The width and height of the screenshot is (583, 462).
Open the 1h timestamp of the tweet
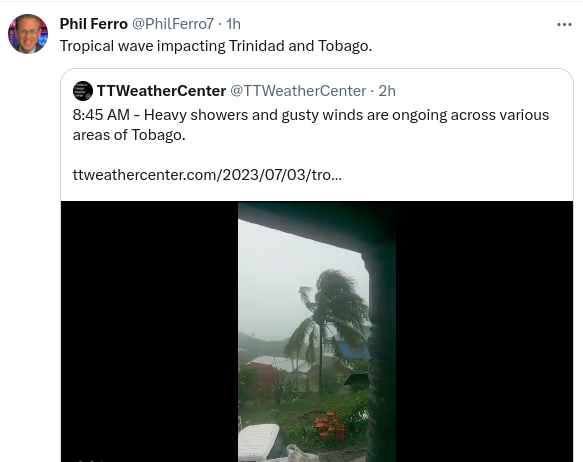233,24
